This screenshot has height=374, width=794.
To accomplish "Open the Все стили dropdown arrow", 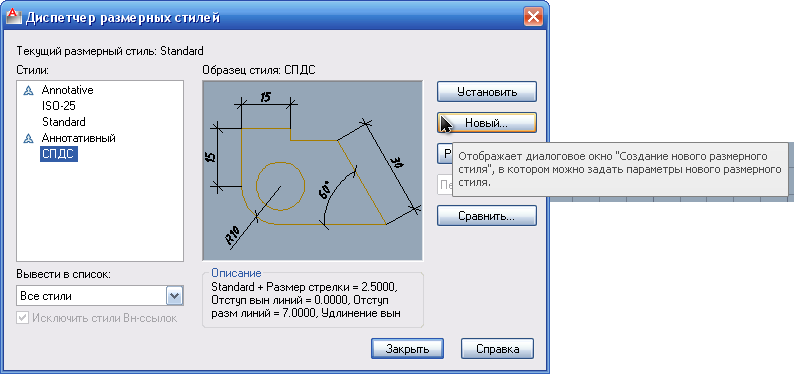I will [x=175, y=296].
